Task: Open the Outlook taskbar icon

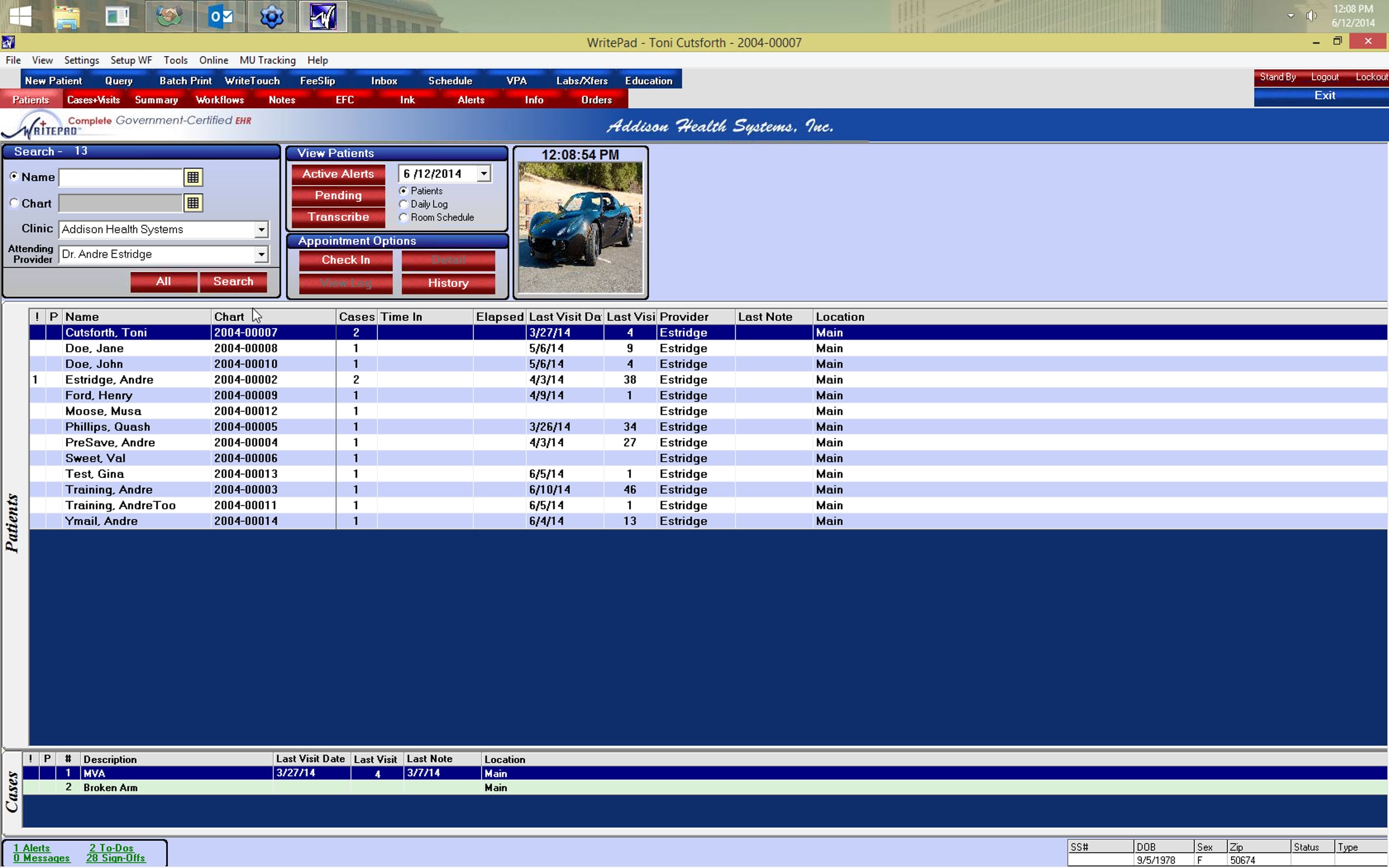Action: 221,16
